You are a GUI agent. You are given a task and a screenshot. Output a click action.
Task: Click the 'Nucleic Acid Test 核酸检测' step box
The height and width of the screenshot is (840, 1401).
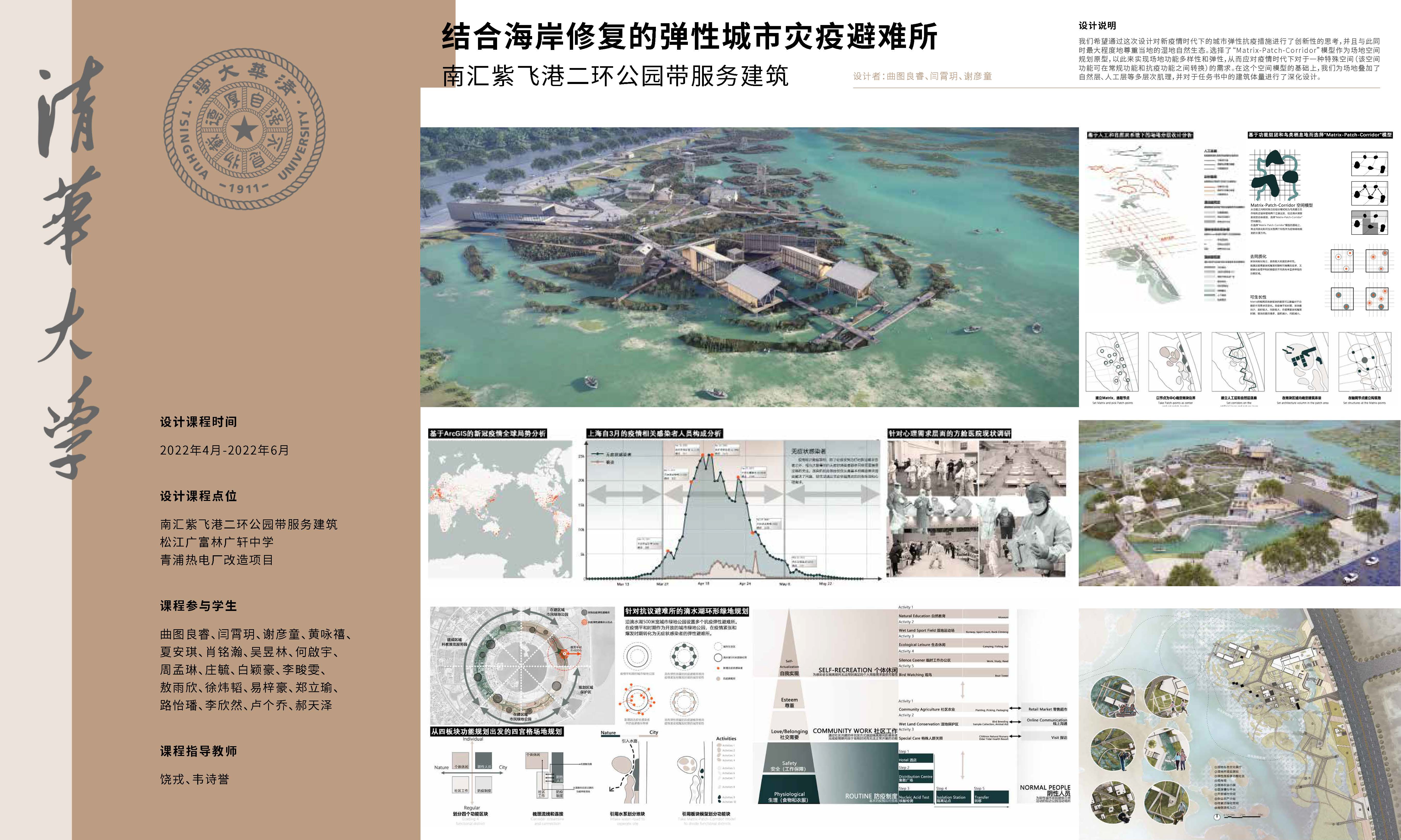[916, 796]
